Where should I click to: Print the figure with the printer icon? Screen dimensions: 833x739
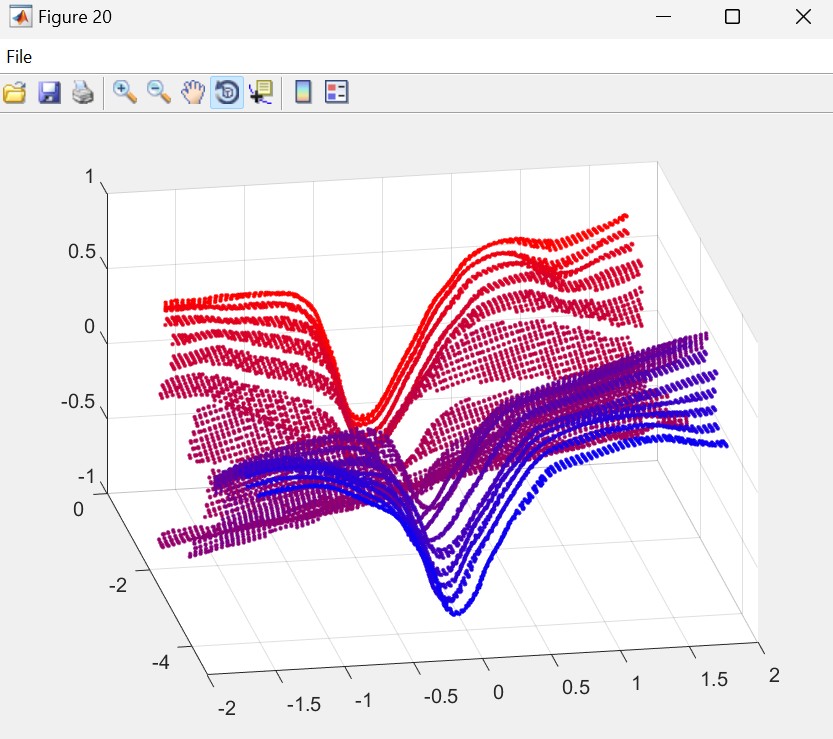[83, 93]
